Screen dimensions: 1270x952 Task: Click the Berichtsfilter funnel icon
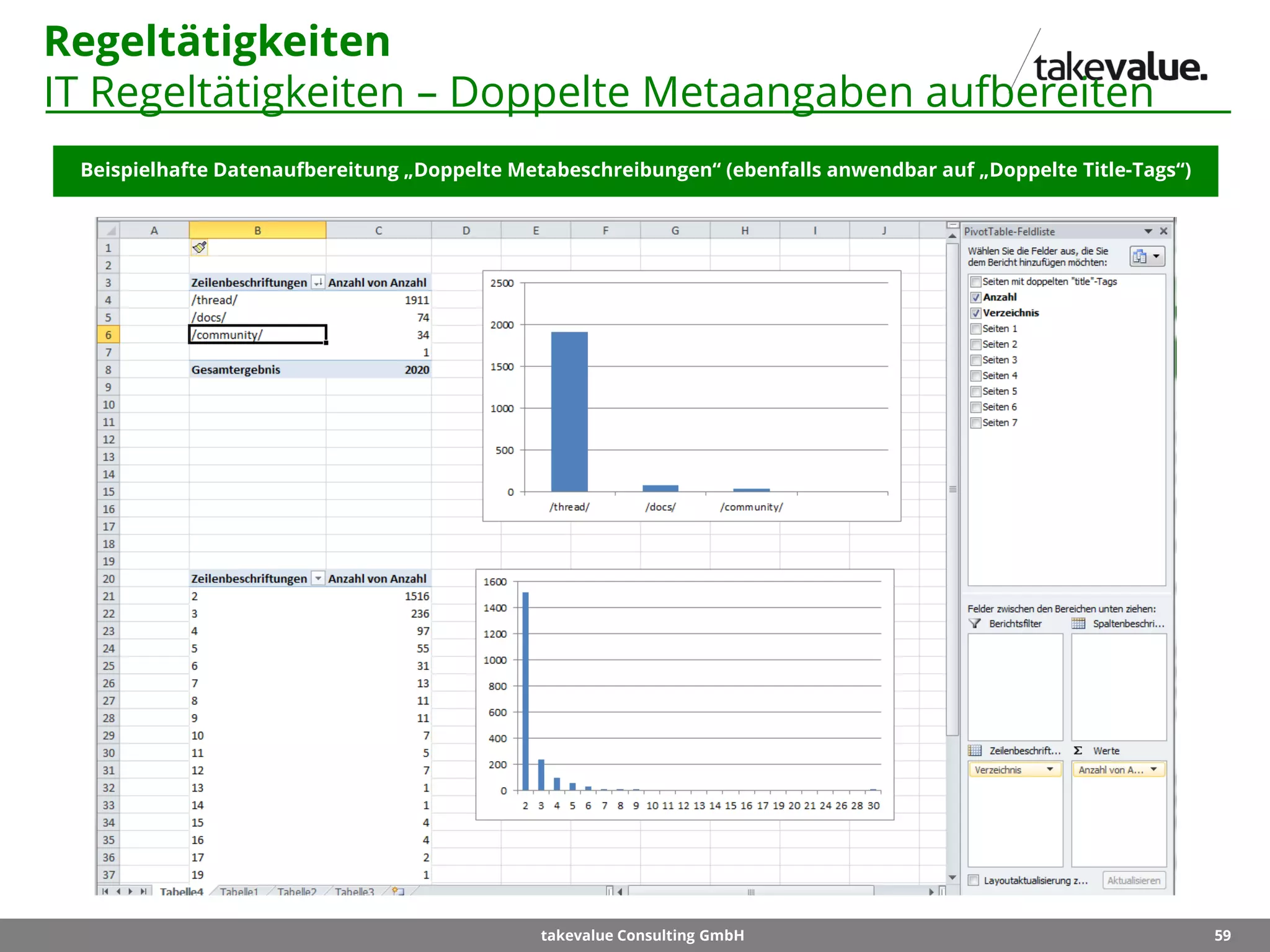coord(975,624)
